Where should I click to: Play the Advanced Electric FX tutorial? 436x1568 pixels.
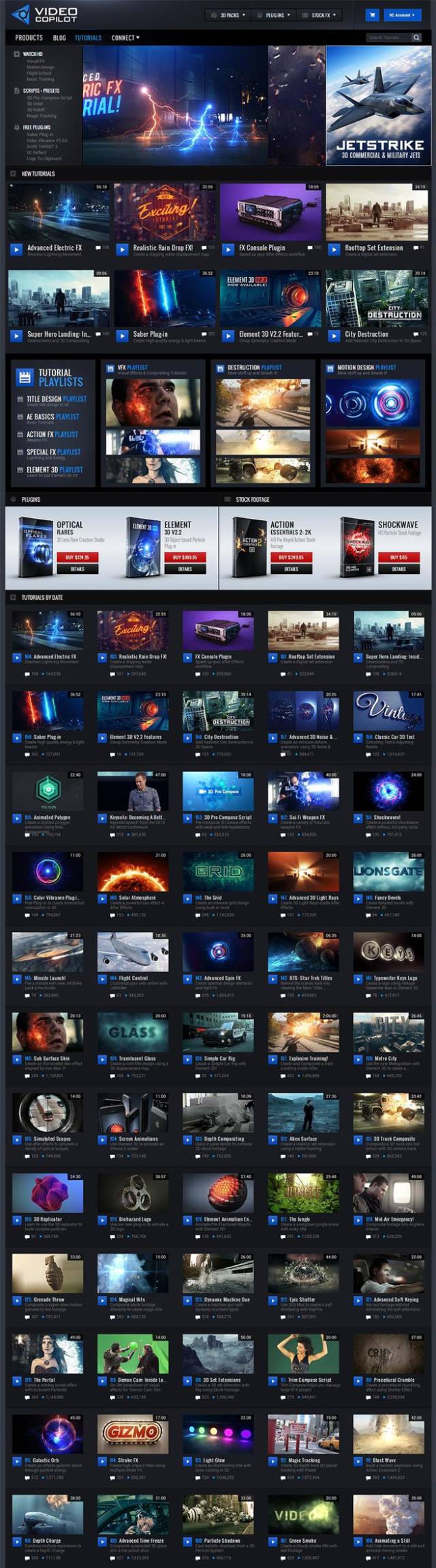point(16,250)
